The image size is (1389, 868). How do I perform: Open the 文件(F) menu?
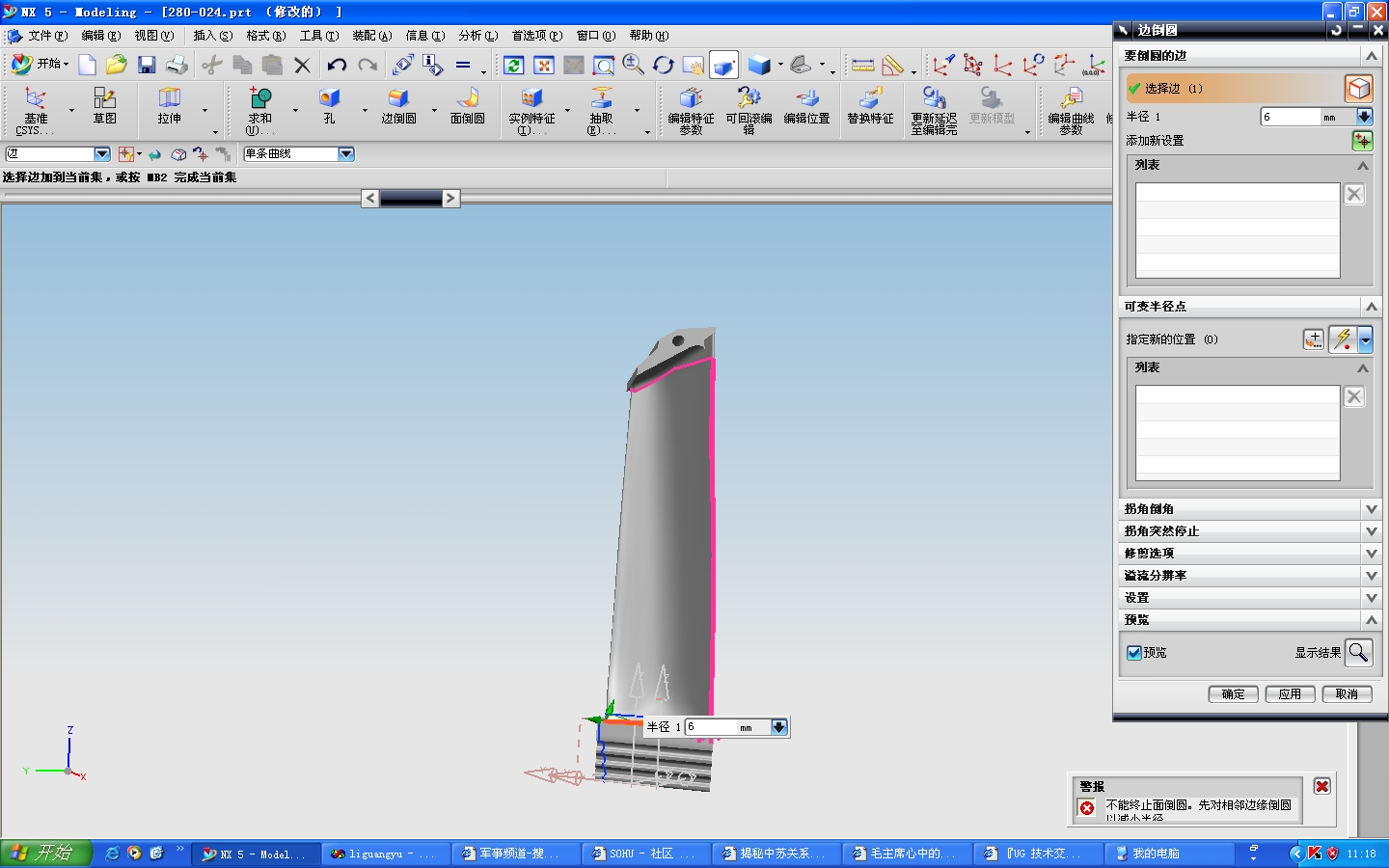pyautogui.click(x=47, y=36)
